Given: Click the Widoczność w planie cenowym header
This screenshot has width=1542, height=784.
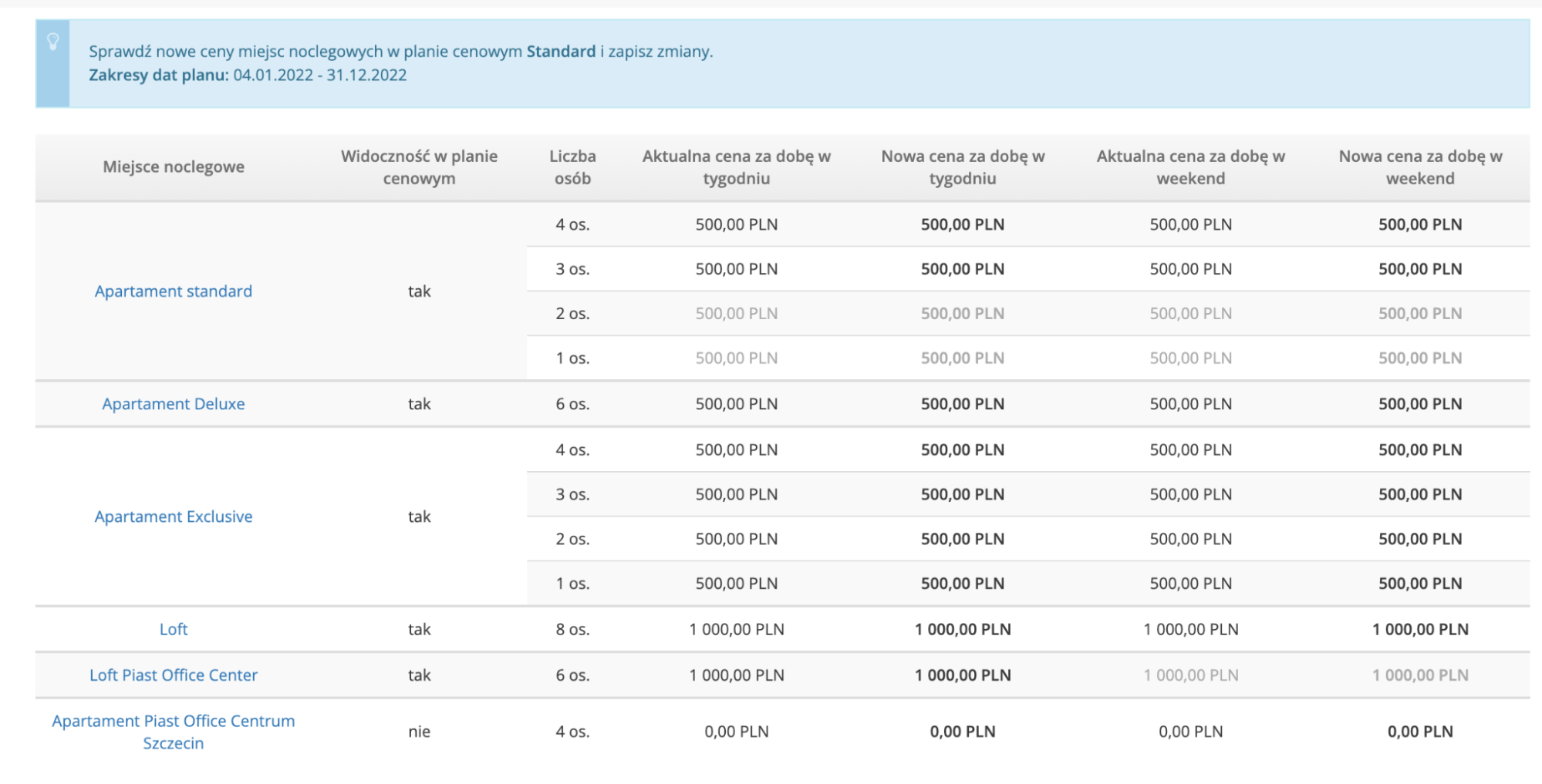Looking at the screenshot, I should [419, 167].
